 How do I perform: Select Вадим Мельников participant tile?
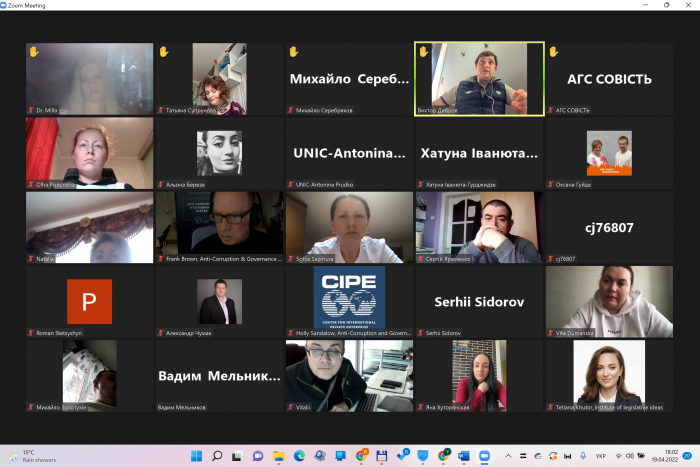(219, 376)
